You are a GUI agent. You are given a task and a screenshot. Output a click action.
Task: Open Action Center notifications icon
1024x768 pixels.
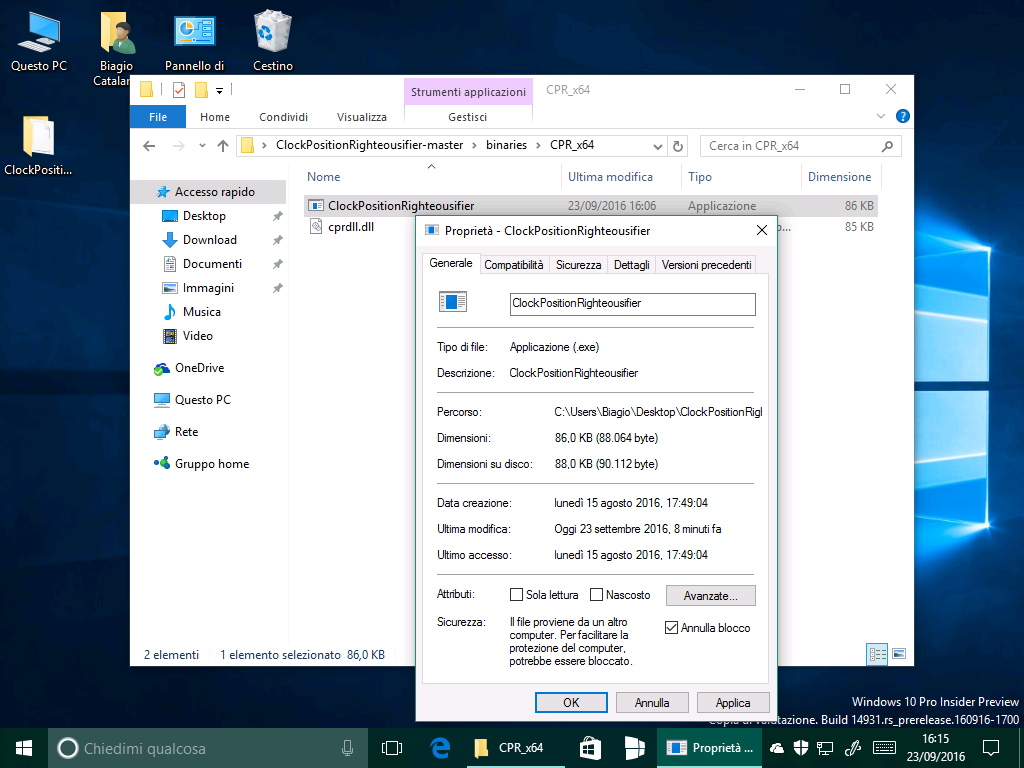(x=991, y=748)
